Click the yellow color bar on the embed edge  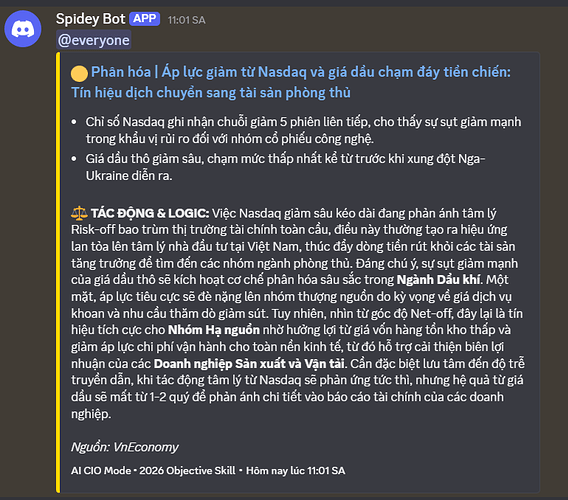pyautogui.click(x=58, y=272)
